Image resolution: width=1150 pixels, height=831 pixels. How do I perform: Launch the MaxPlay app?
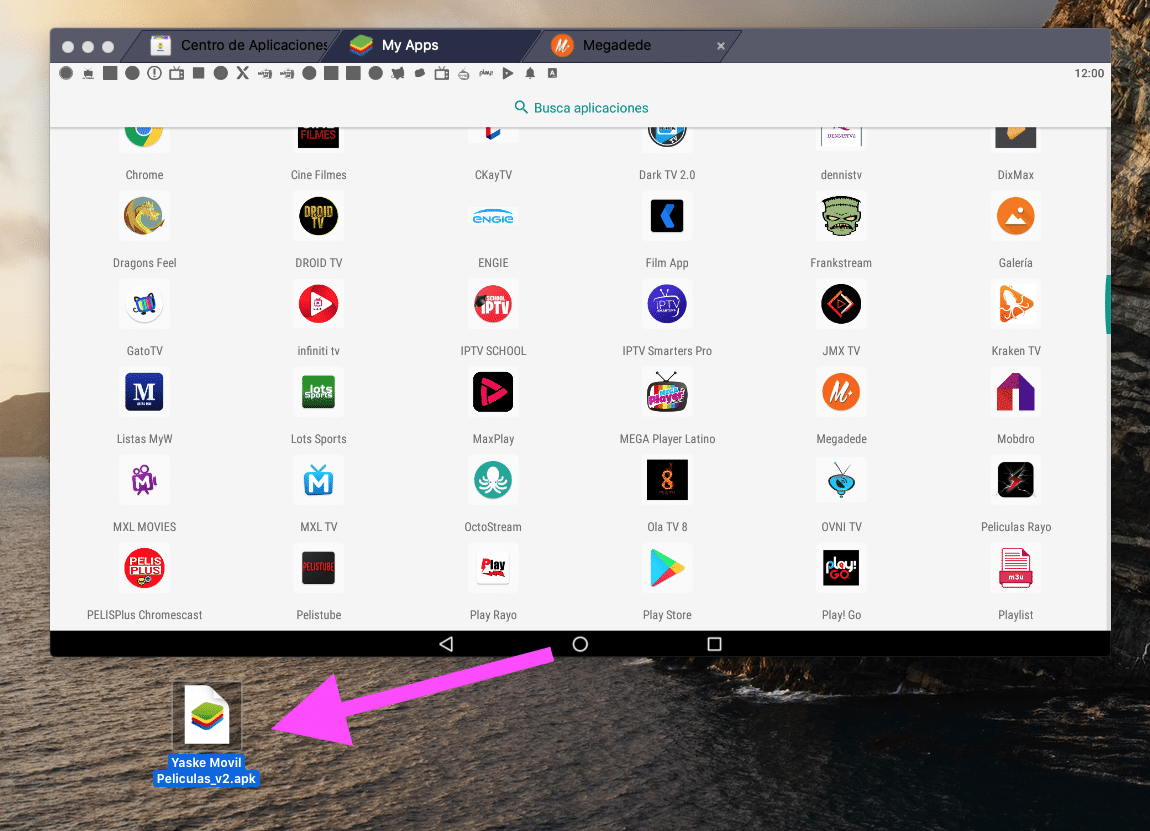point(492,392)
